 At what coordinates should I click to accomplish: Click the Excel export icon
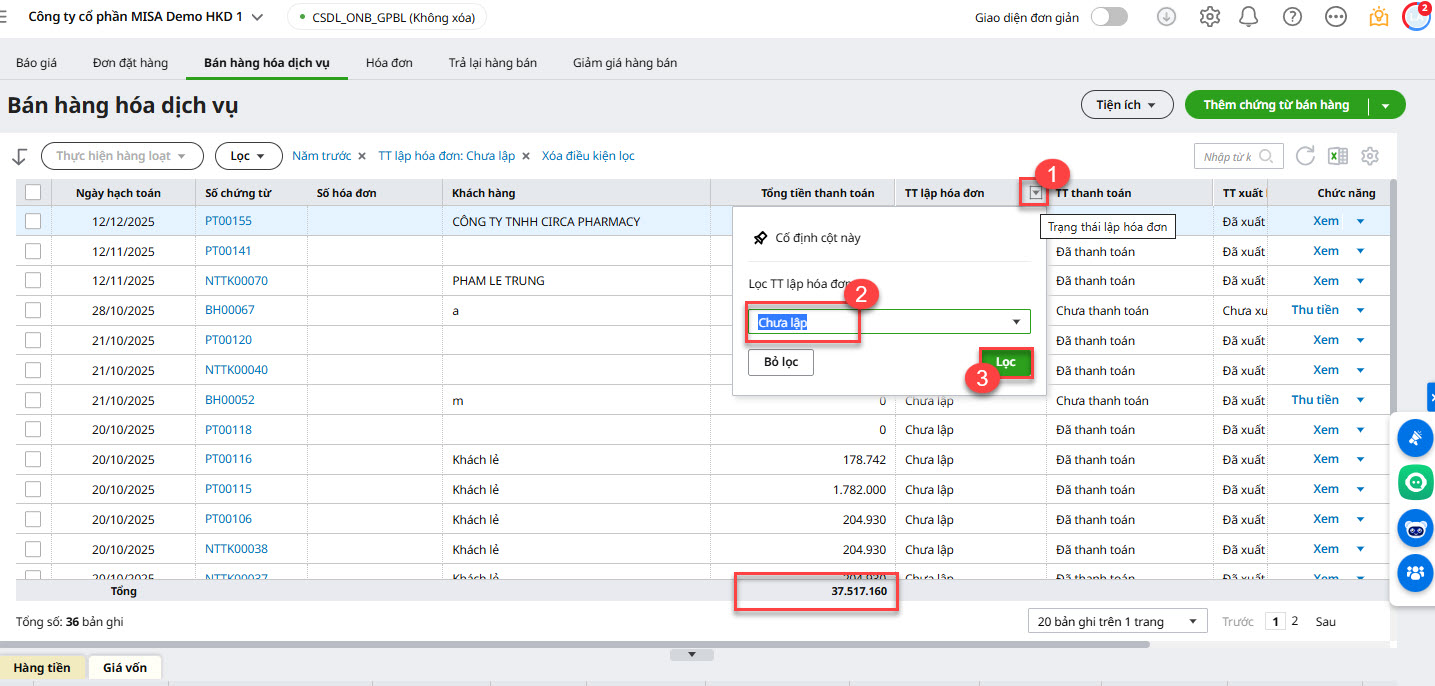pyautogui.click(x=1337, y=156)
